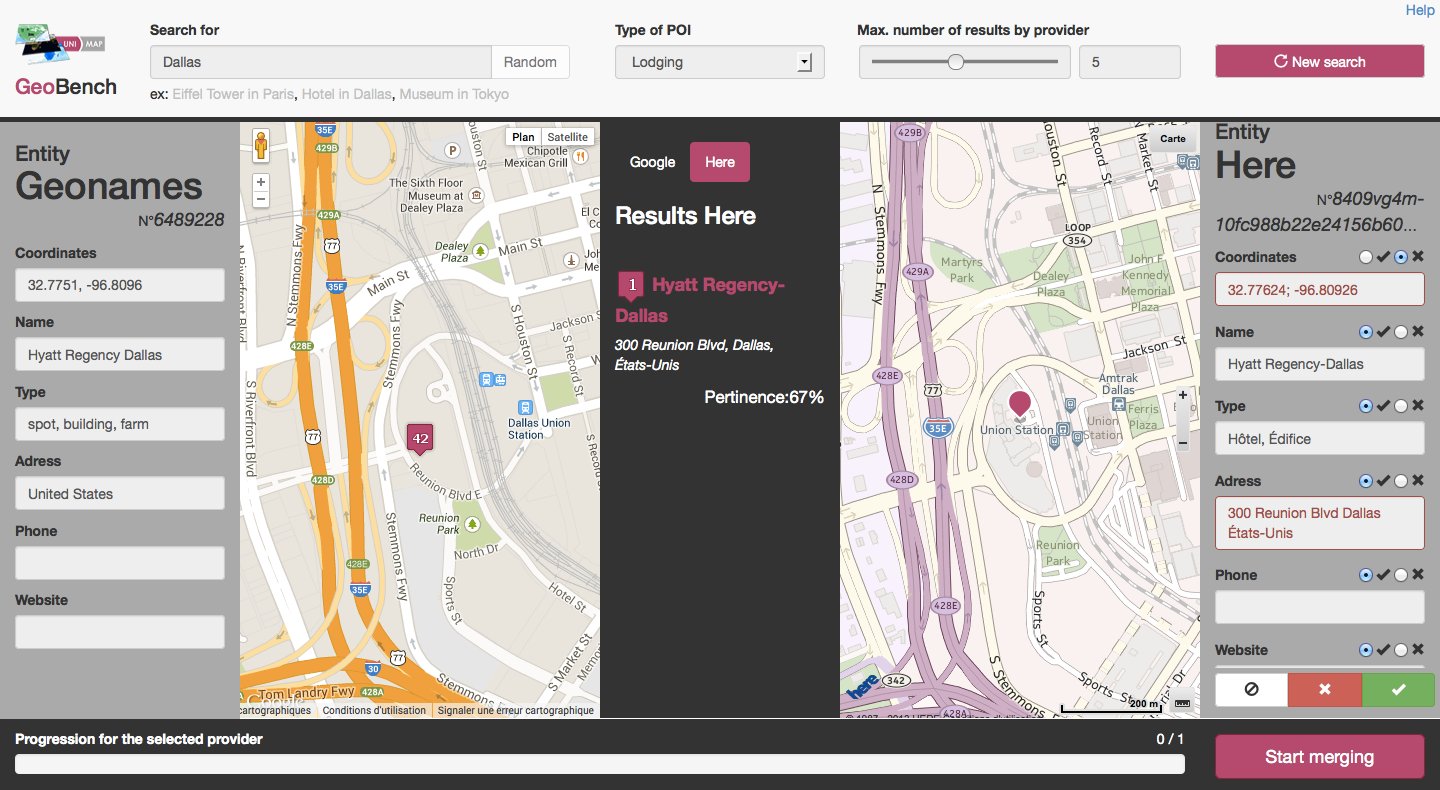Image resolution: width=1440 pixels, height=790 pixels.
Task: Select the accept radio for Name
Action: [1366, 332]
